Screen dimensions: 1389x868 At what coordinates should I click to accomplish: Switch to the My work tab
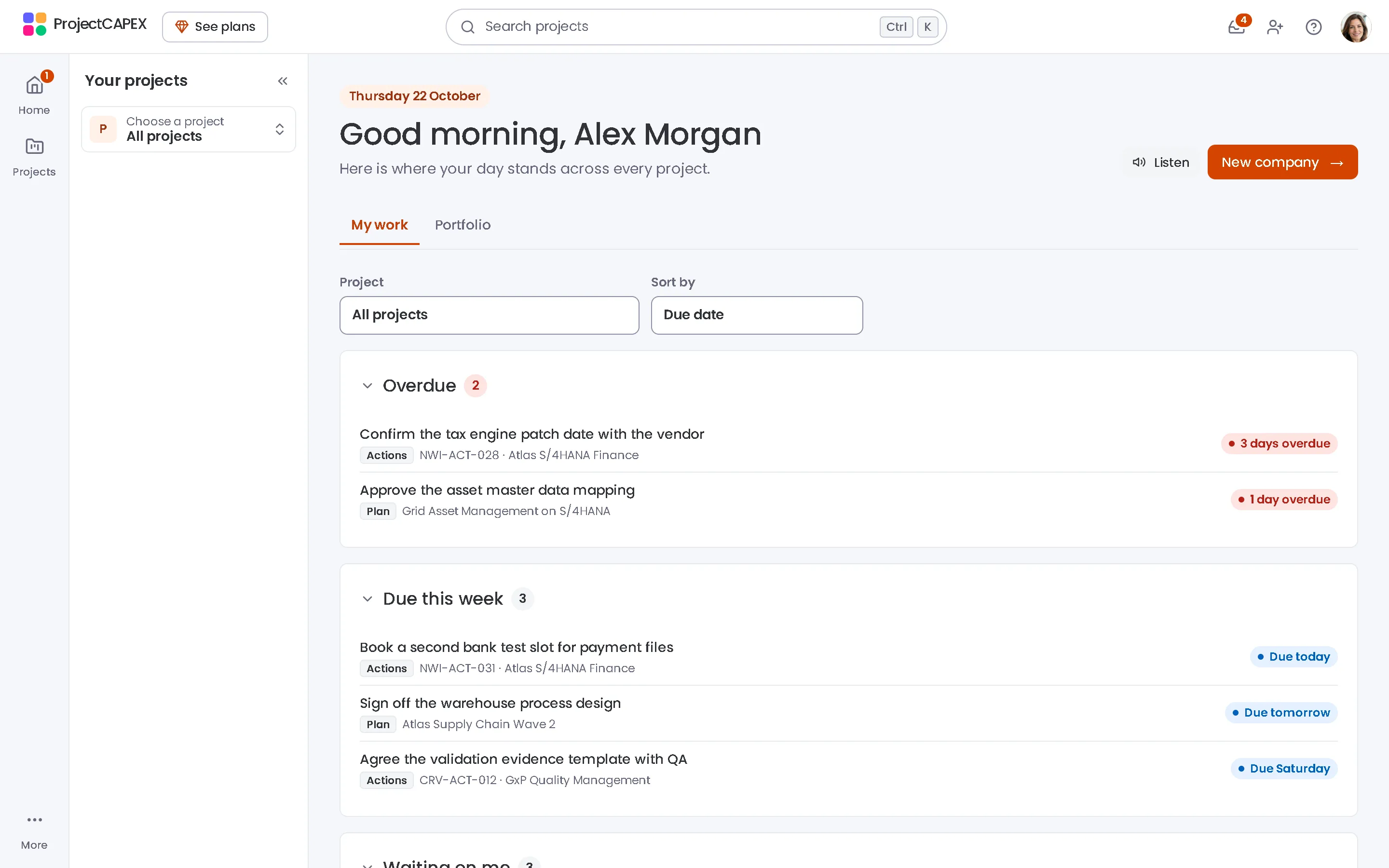coord(380,225)
